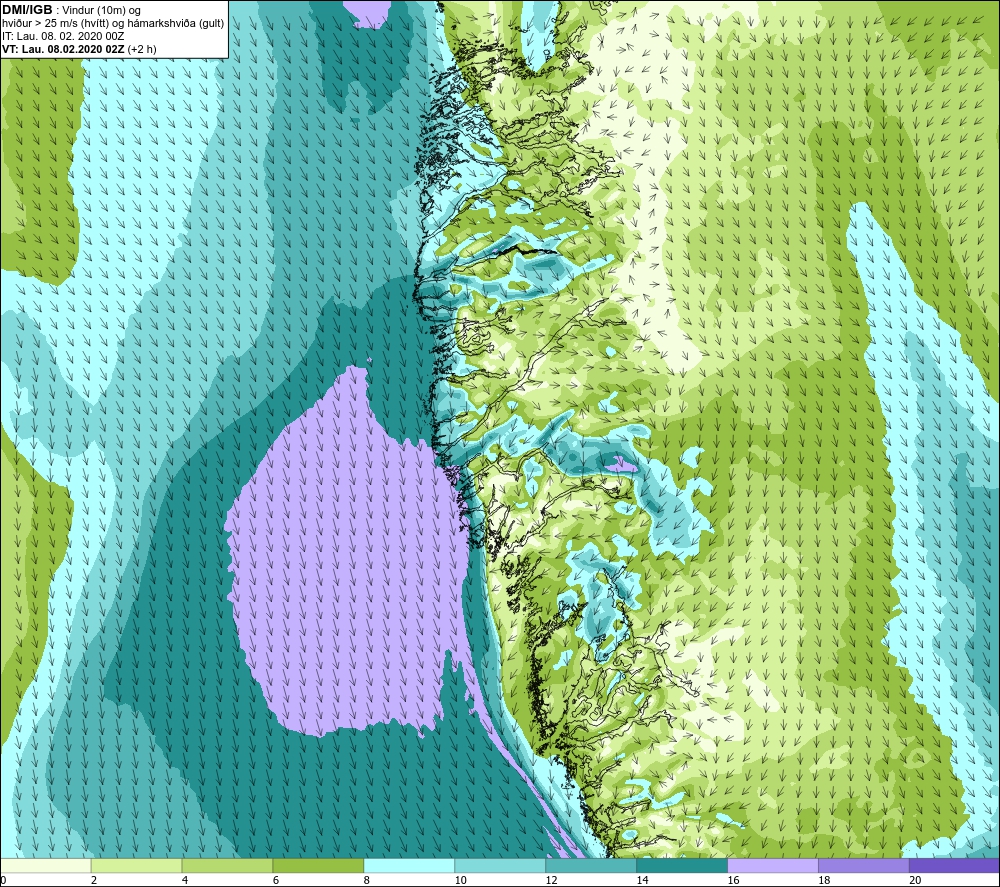This screenshot has width=1000, height=887.
Task: Click the 'hviður > 25 m/s (hvítt)' line
Action: (55, 24)
